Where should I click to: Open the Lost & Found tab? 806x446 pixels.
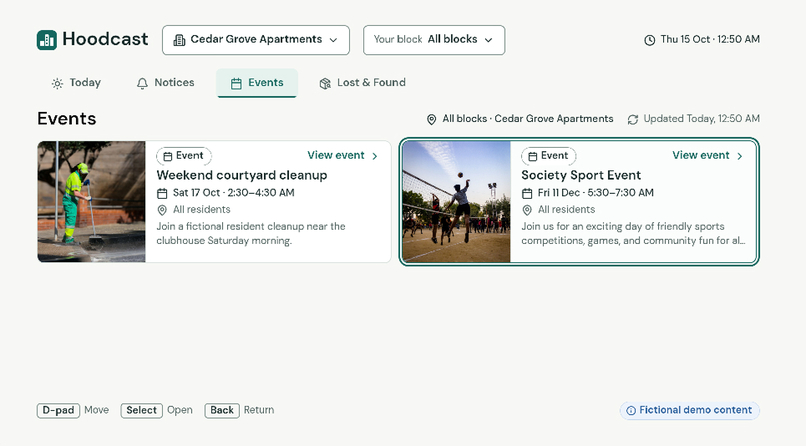tap(362, 83)
